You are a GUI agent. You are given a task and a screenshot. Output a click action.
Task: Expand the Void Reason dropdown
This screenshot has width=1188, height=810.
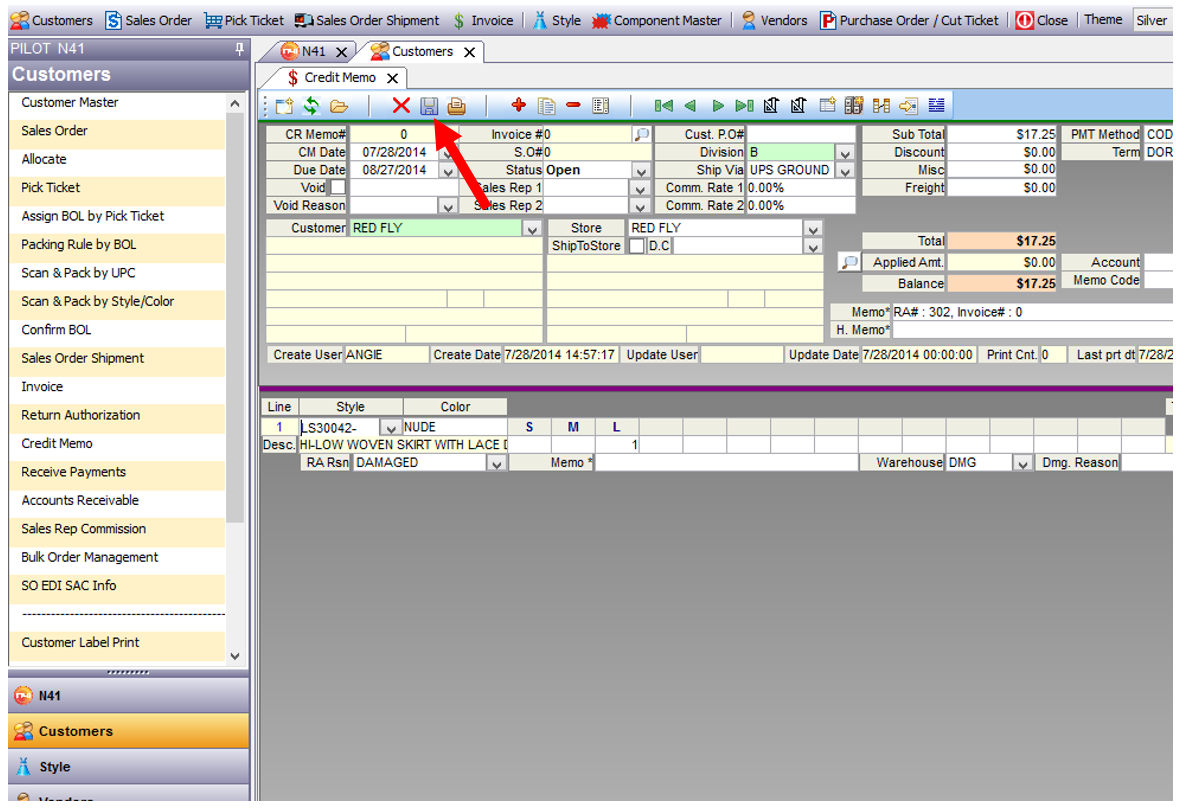click(448, 206)
